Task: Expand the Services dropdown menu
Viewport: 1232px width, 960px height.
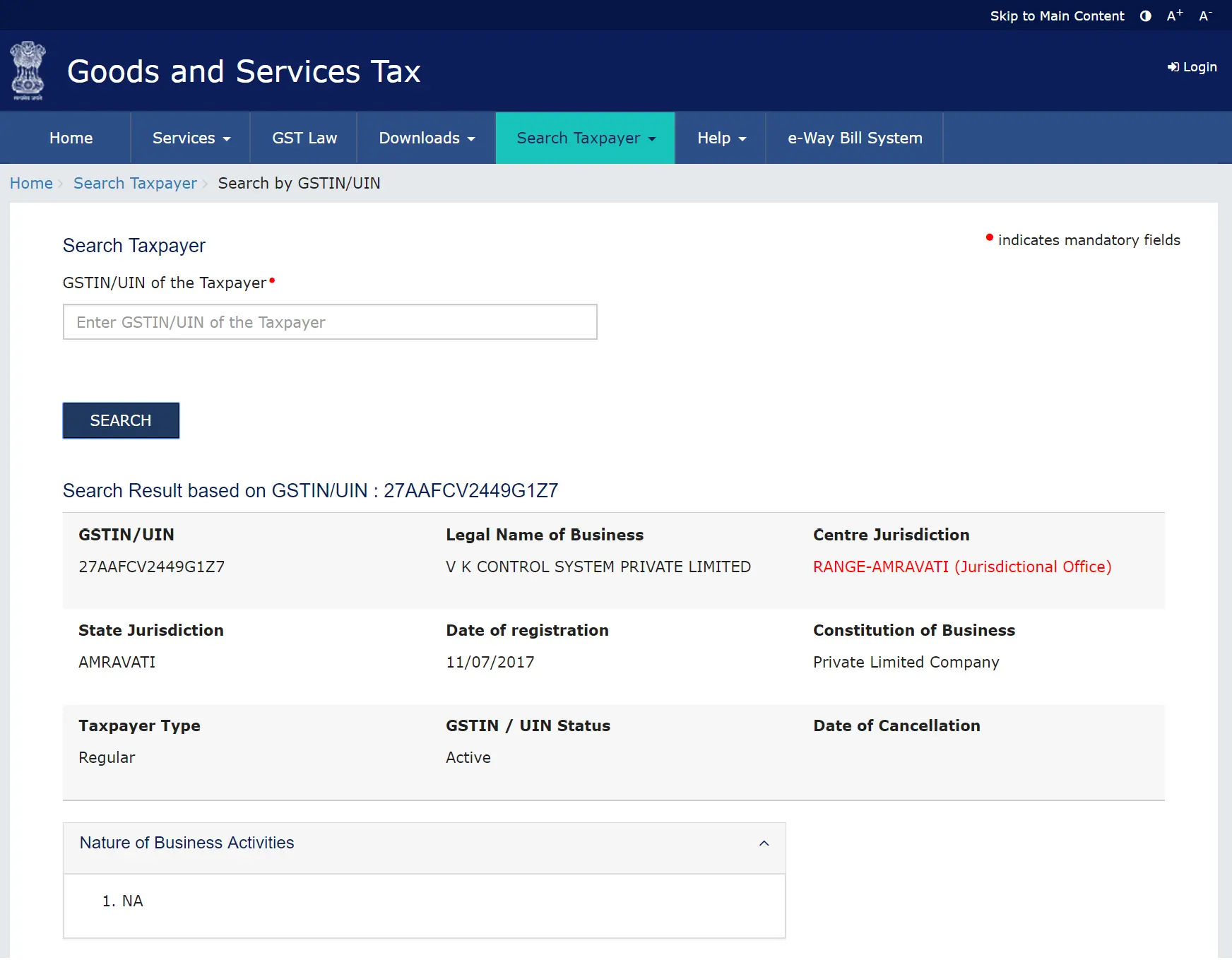Action: click(x=191, y=138)
